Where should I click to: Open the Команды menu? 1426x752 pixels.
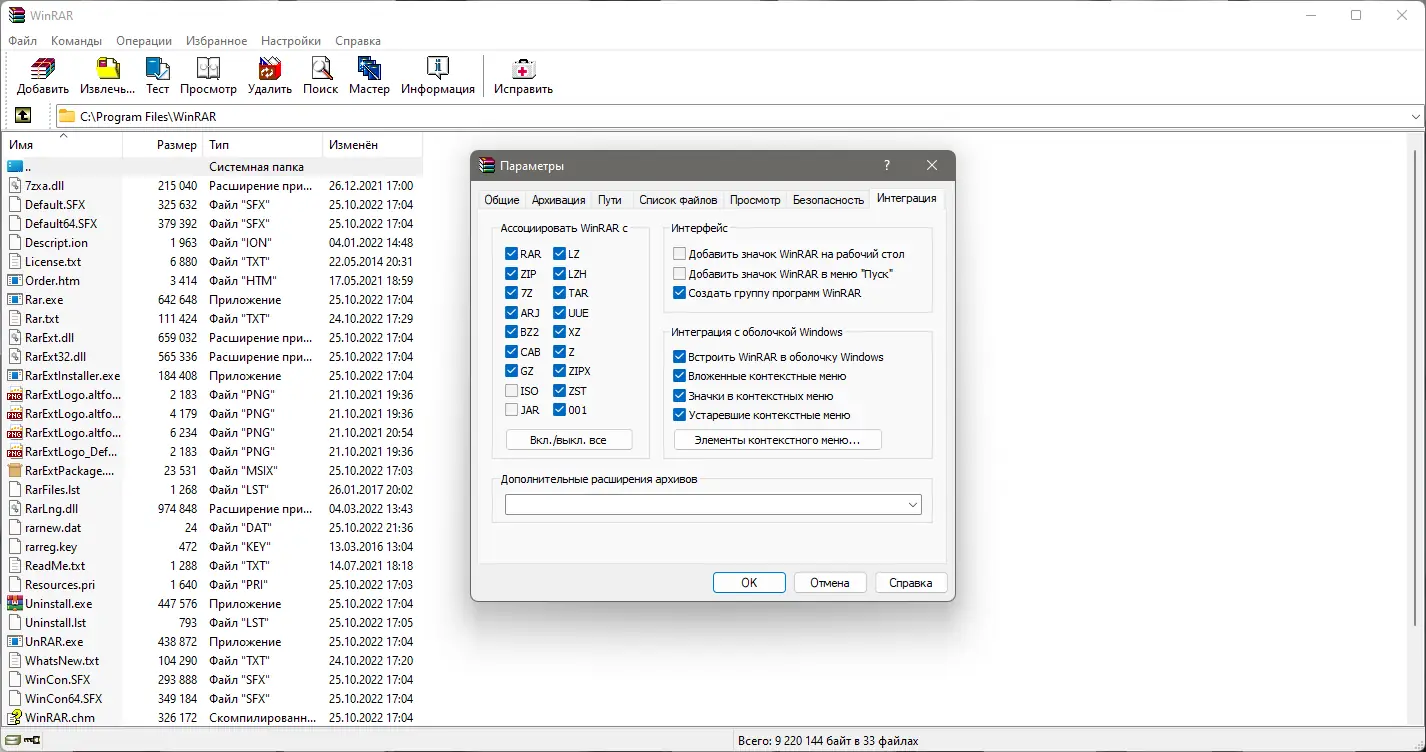coord(77,41)
